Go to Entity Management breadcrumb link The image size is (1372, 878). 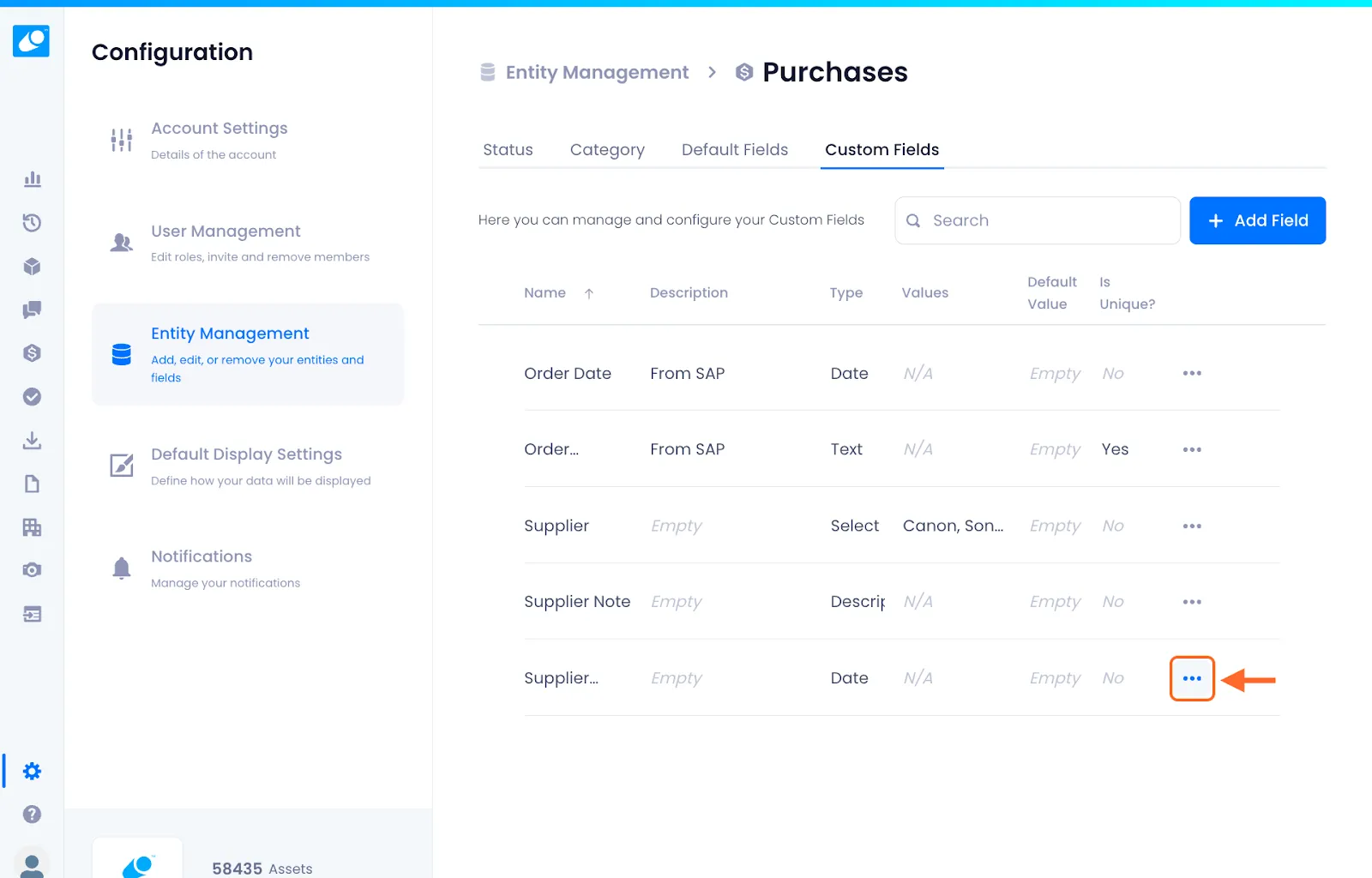click(597, 73)
